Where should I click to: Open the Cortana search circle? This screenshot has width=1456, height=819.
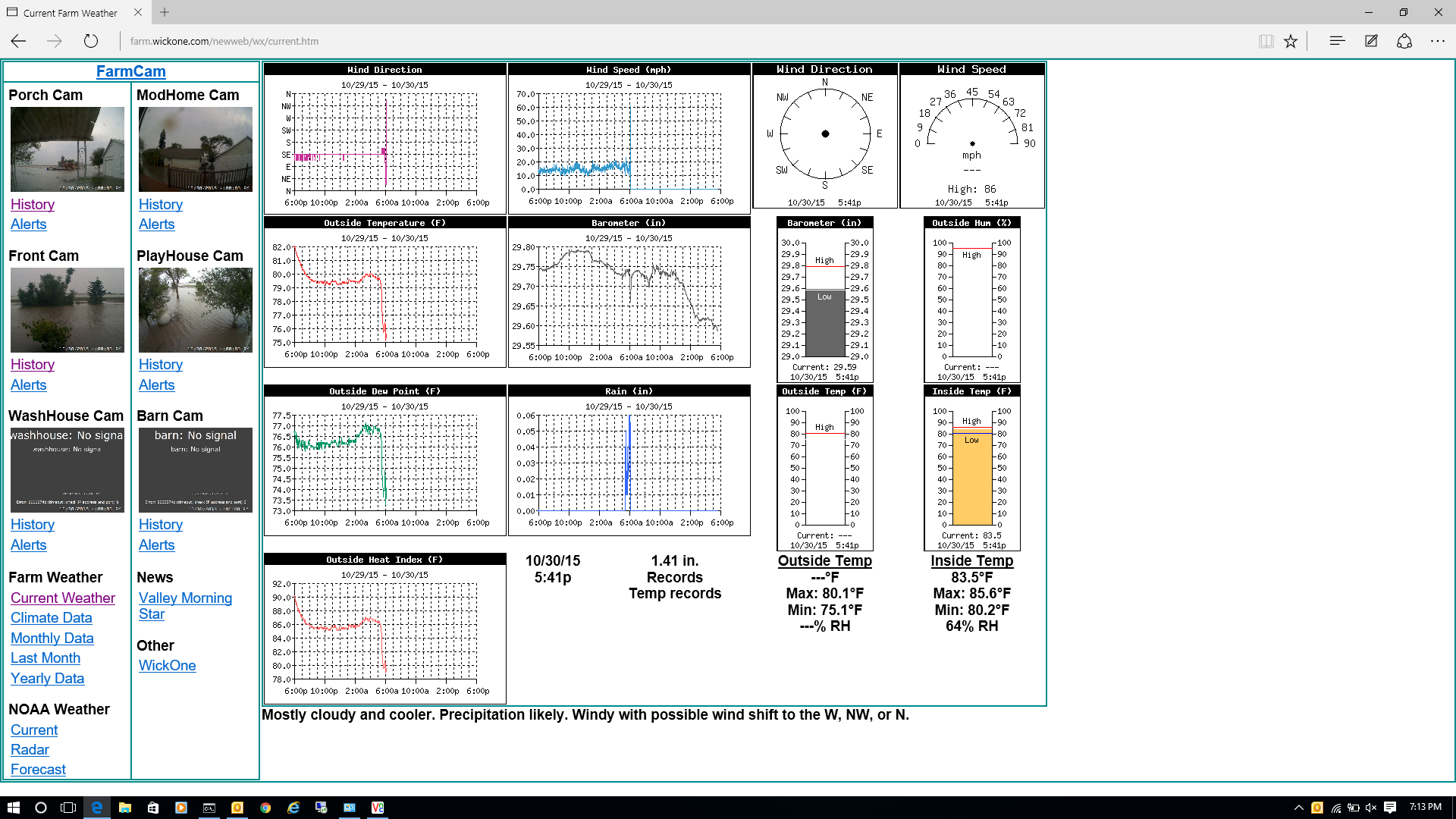pos(41,808)
